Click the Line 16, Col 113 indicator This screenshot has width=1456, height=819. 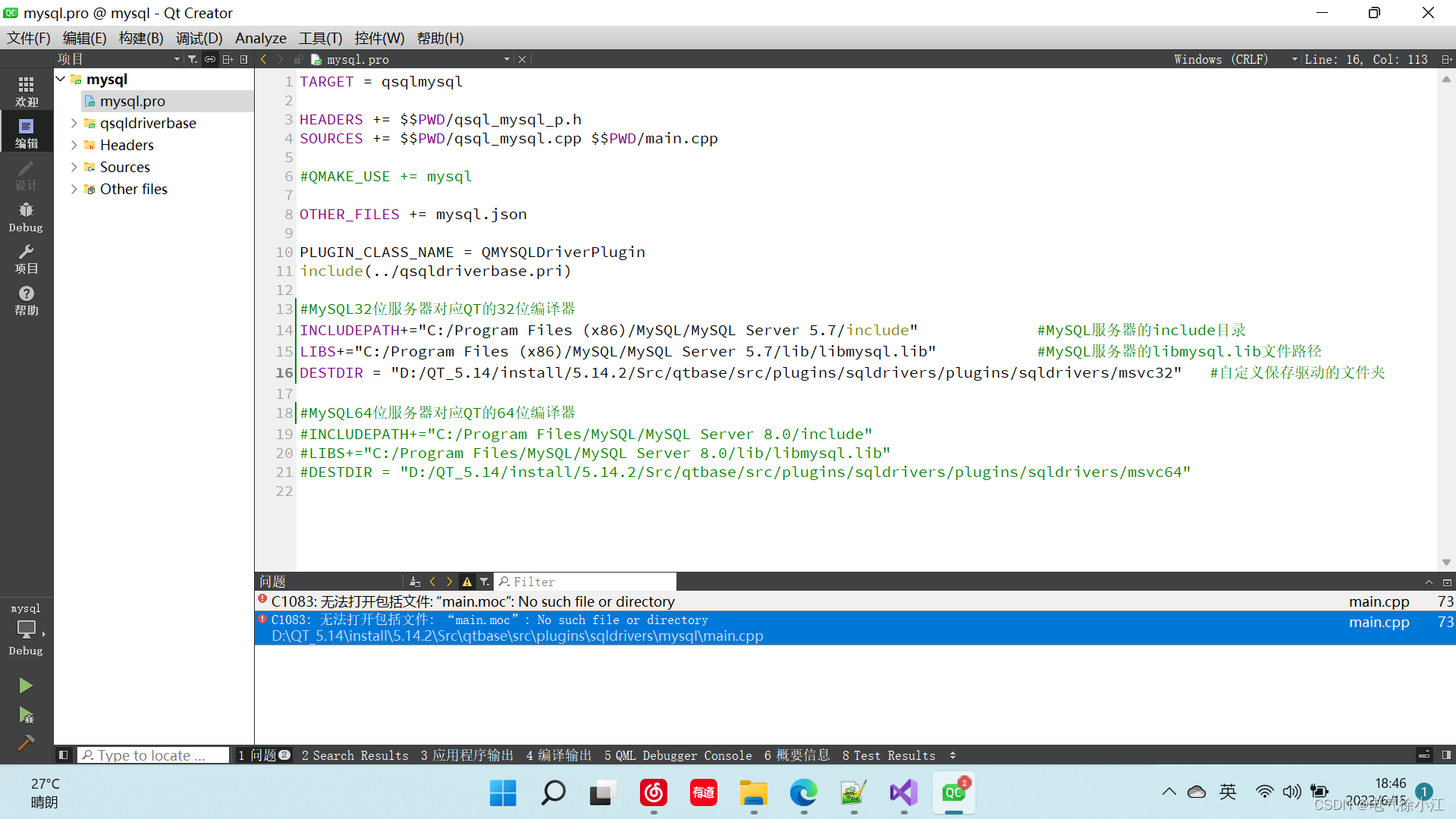click(1365, 59)
